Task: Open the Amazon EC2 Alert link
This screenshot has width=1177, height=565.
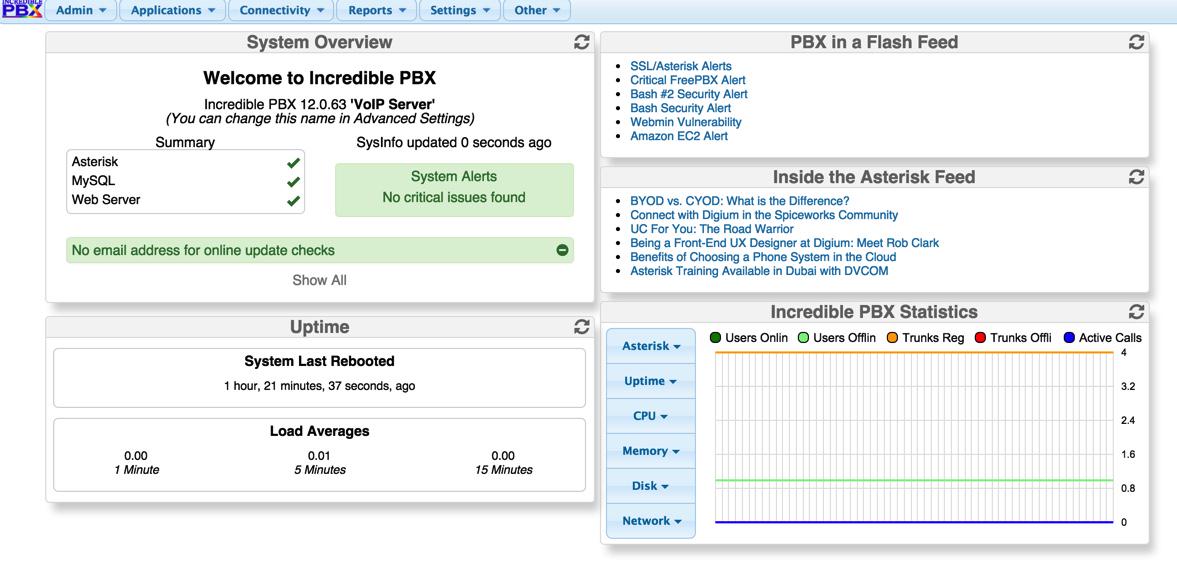Action: click(x=679, y=136)
